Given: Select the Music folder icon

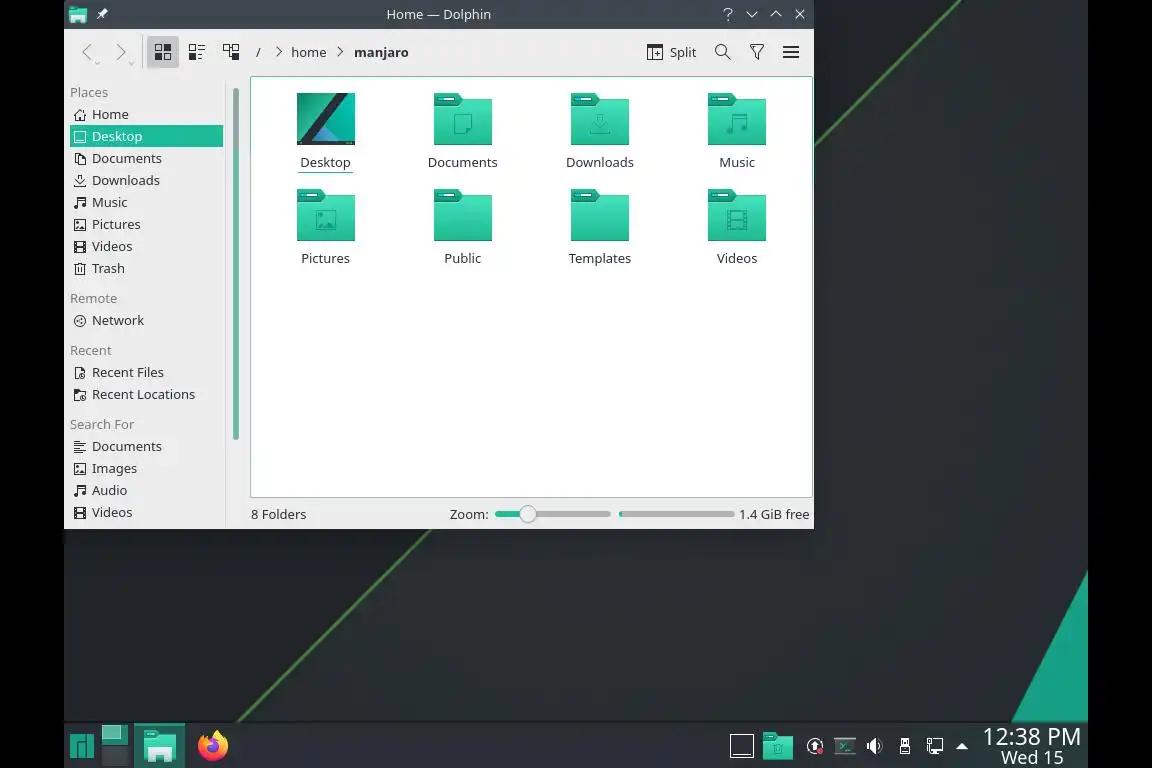Looking at the screenshot, I should tap(737, 119).
